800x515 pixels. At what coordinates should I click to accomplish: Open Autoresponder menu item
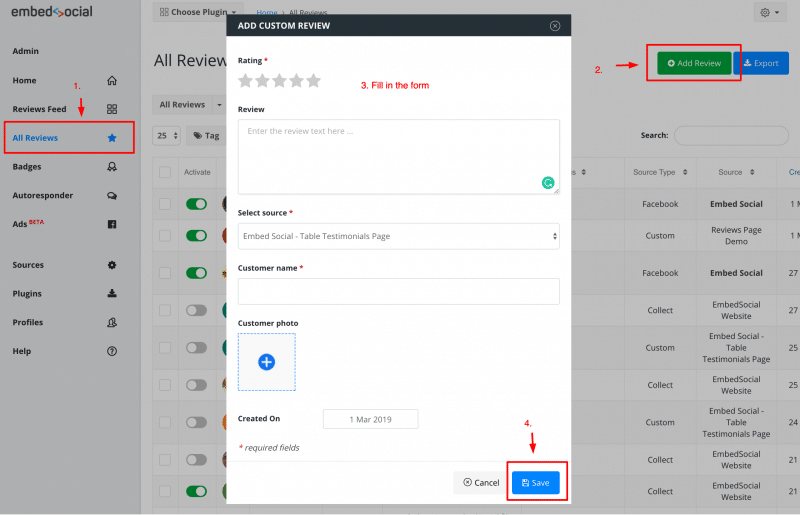[43, 195]
